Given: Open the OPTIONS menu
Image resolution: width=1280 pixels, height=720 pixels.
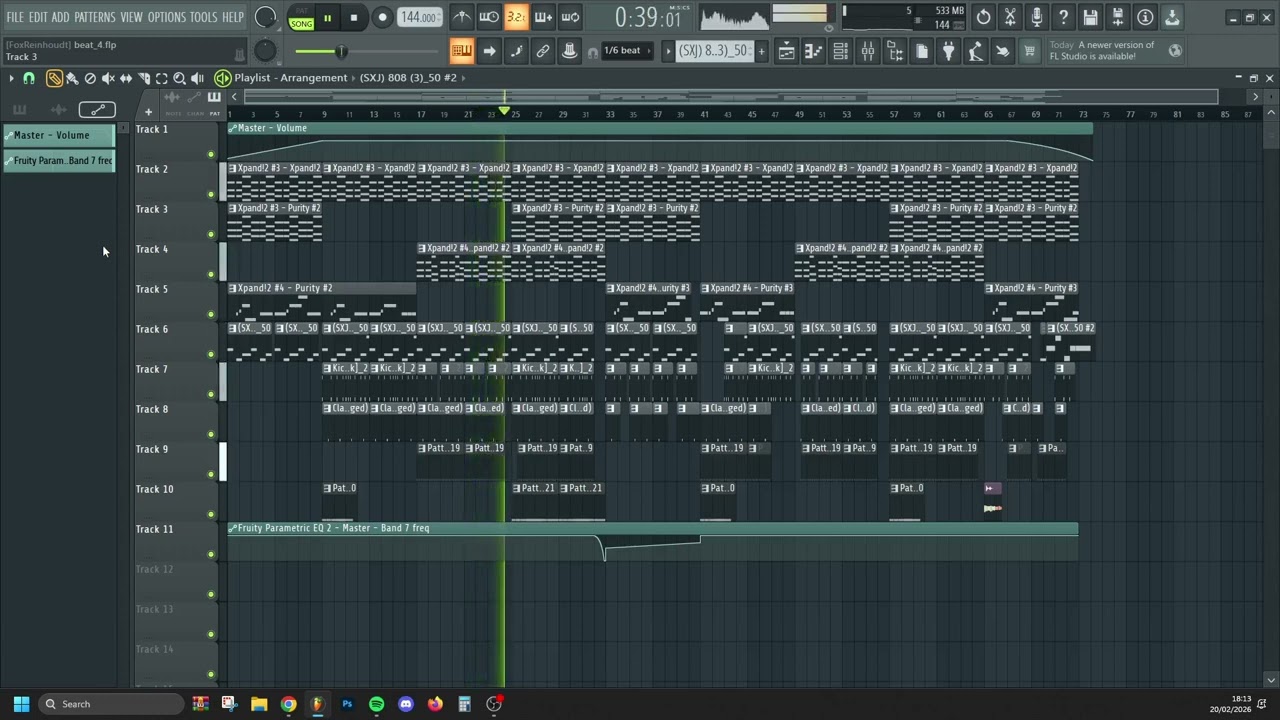Looking at the screenshot, I should [167, 17].
